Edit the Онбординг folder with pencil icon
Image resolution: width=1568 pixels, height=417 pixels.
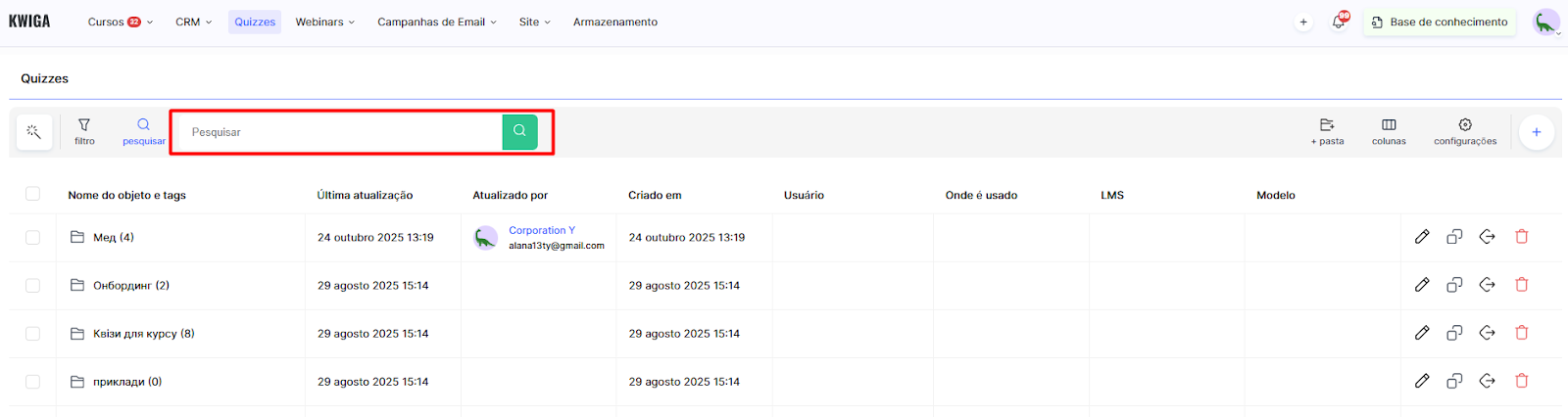coord(1422,285)
